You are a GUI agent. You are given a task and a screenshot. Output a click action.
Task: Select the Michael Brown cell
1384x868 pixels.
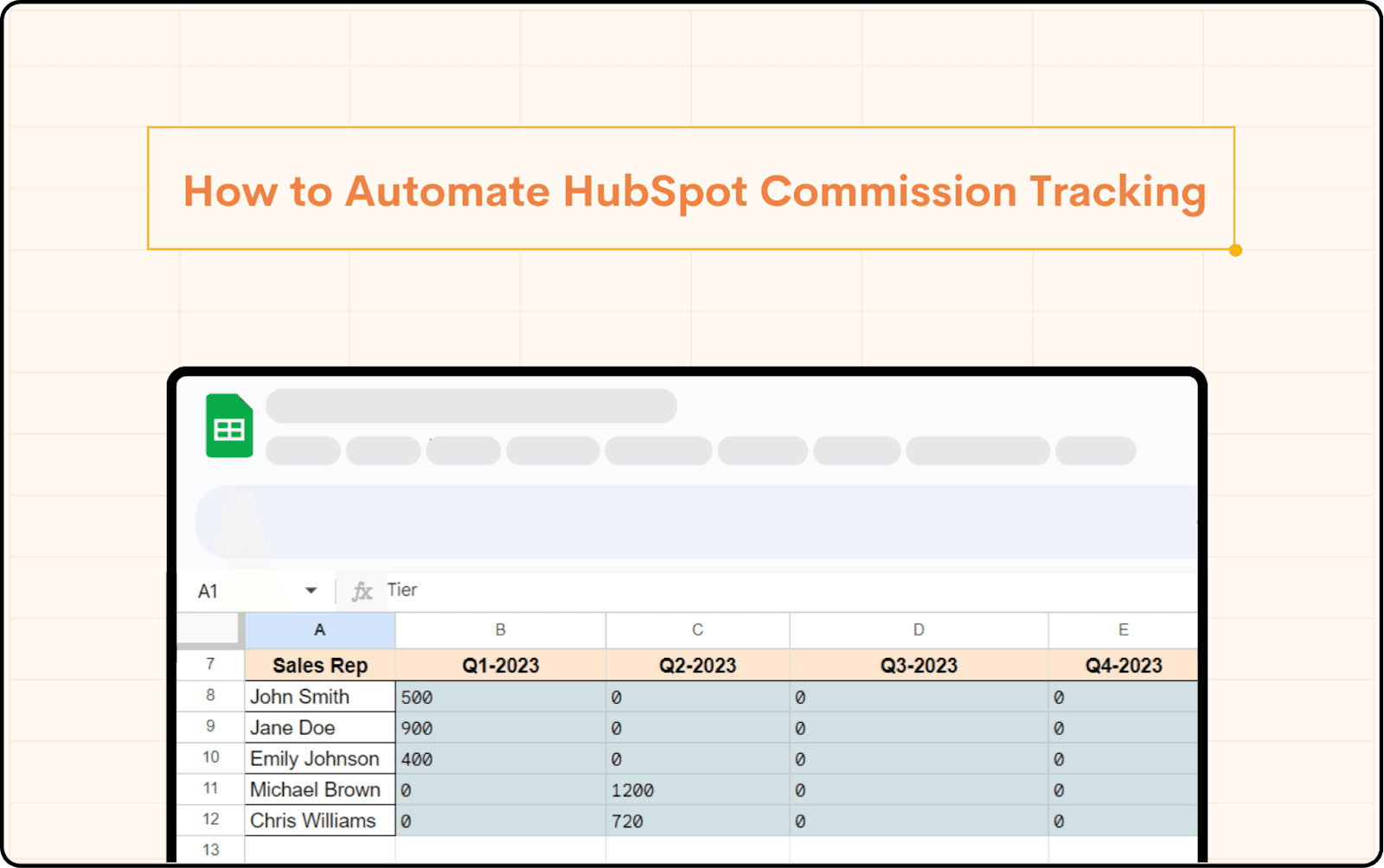[x=320, y=789]
